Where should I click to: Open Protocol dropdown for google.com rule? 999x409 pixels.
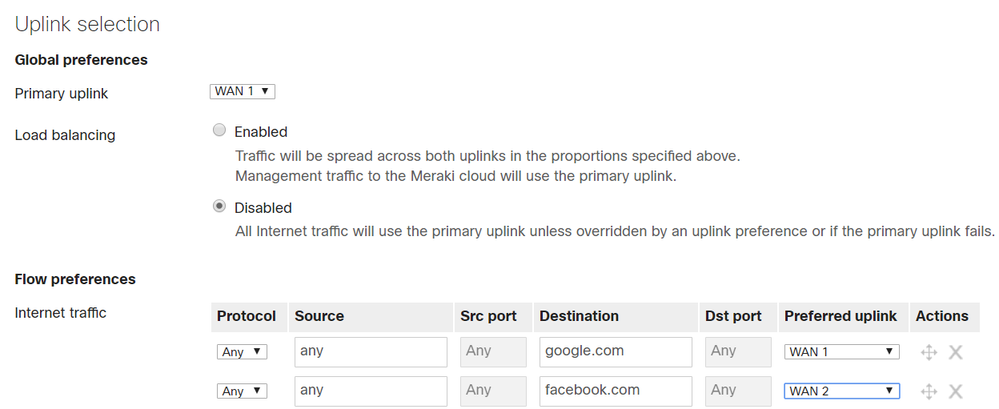[242, 352]
